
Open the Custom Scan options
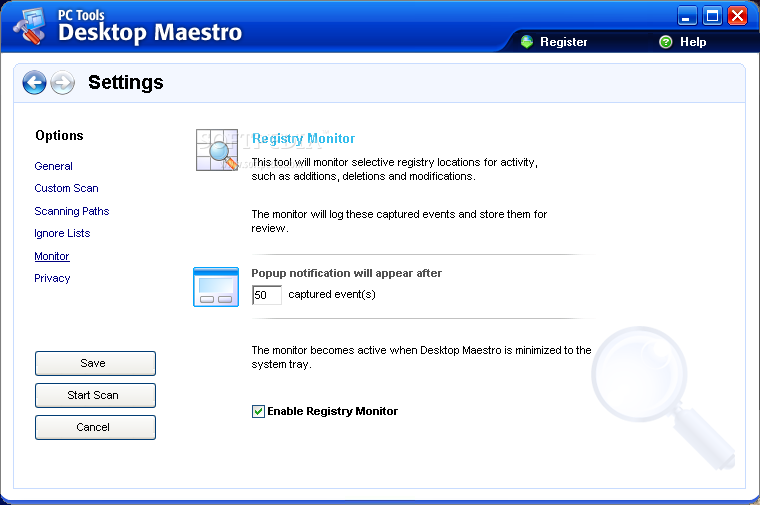[66, 189]
